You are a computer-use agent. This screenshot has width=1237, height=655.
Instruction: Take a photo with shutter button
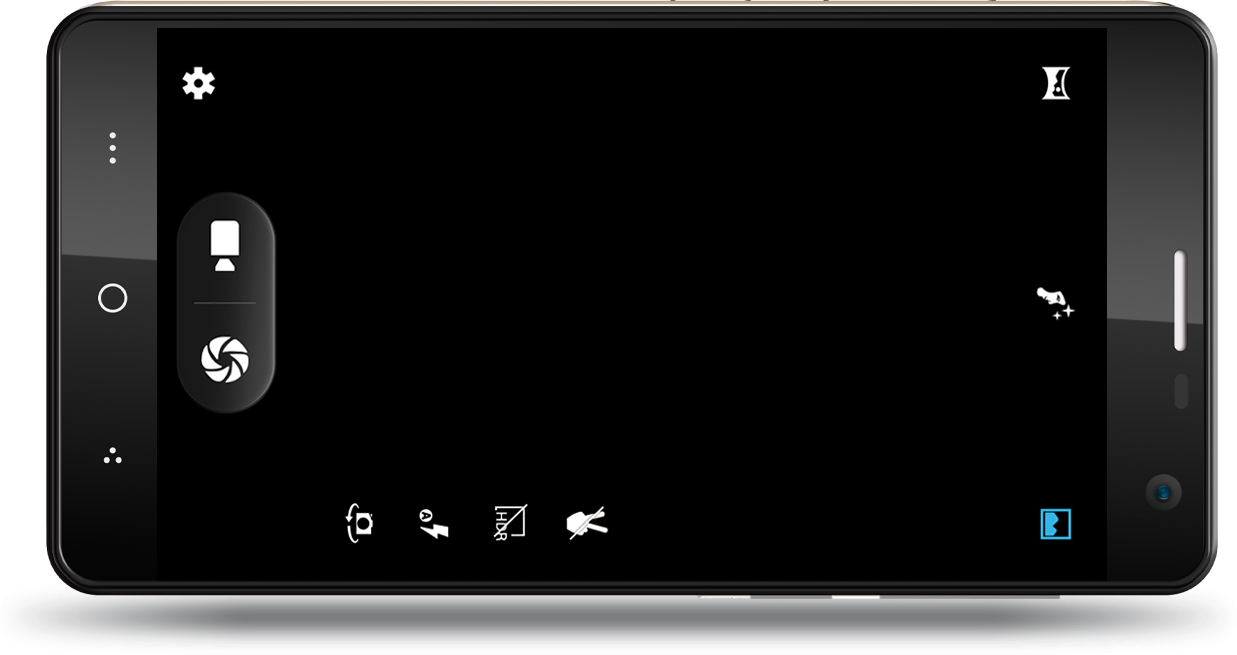click(x=225, y=359)
